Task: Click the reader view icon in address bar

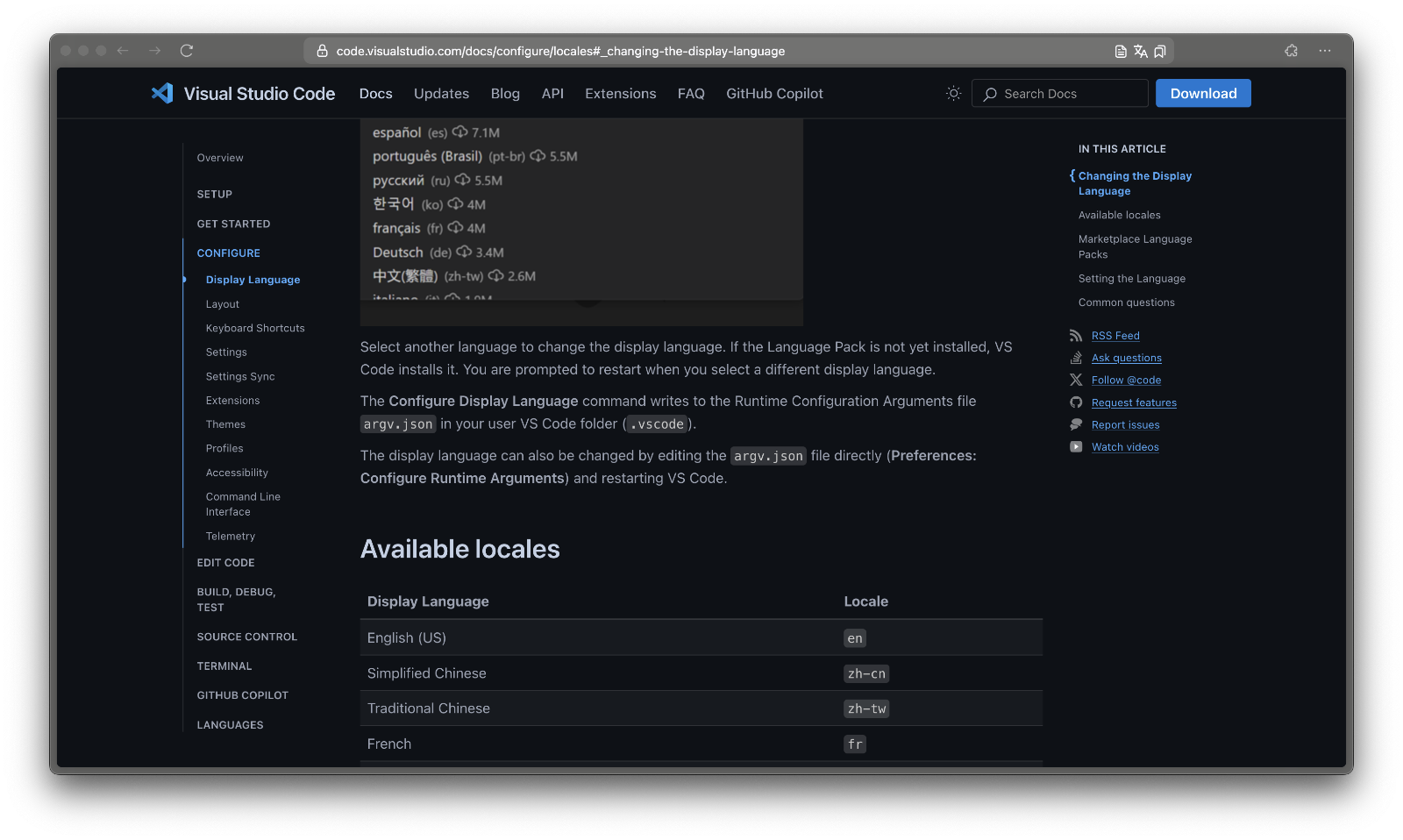Action: point(1120,51)
